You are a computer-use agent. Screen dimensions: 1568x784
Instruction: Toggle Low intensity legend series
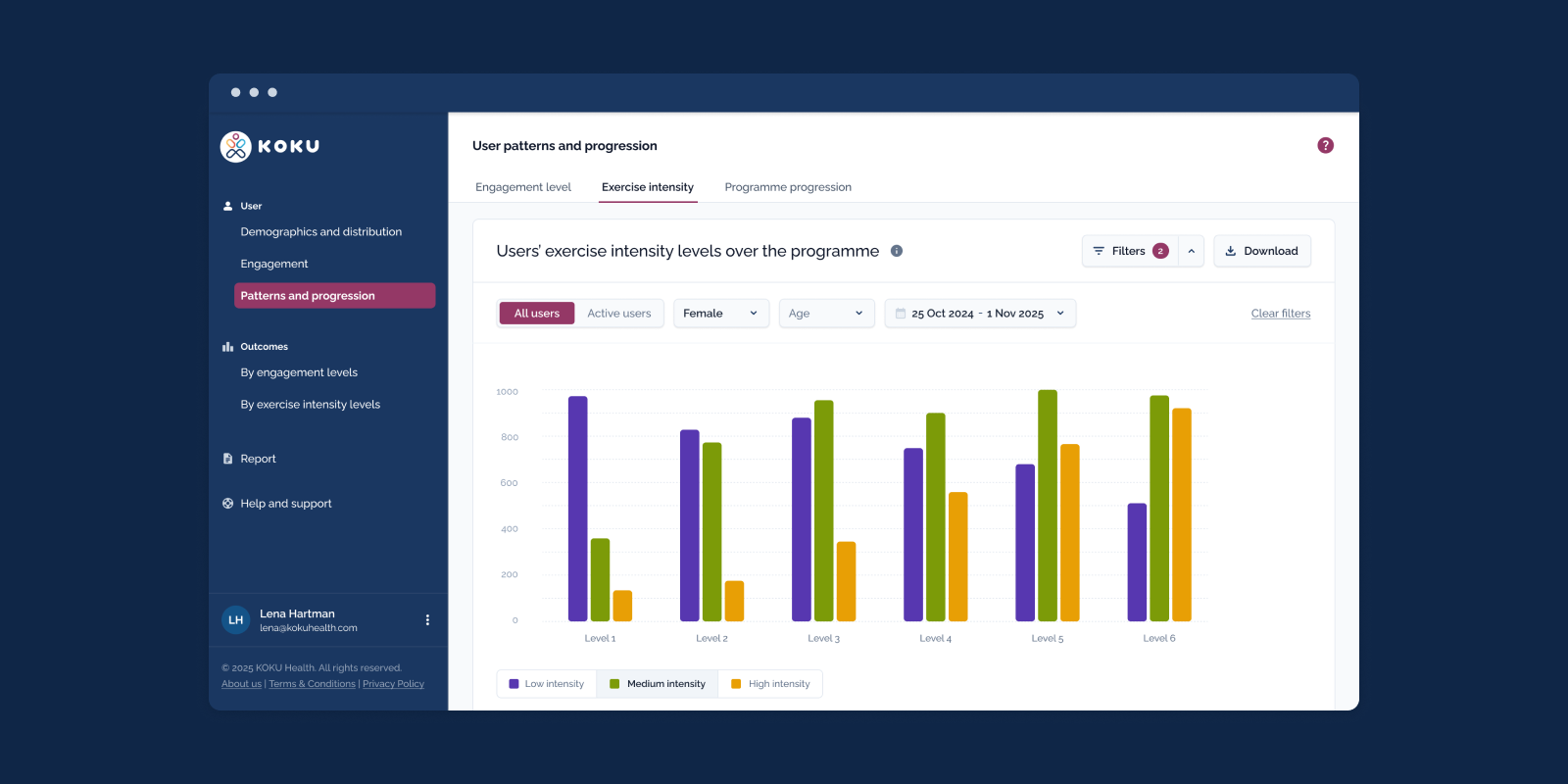point(547,684)
